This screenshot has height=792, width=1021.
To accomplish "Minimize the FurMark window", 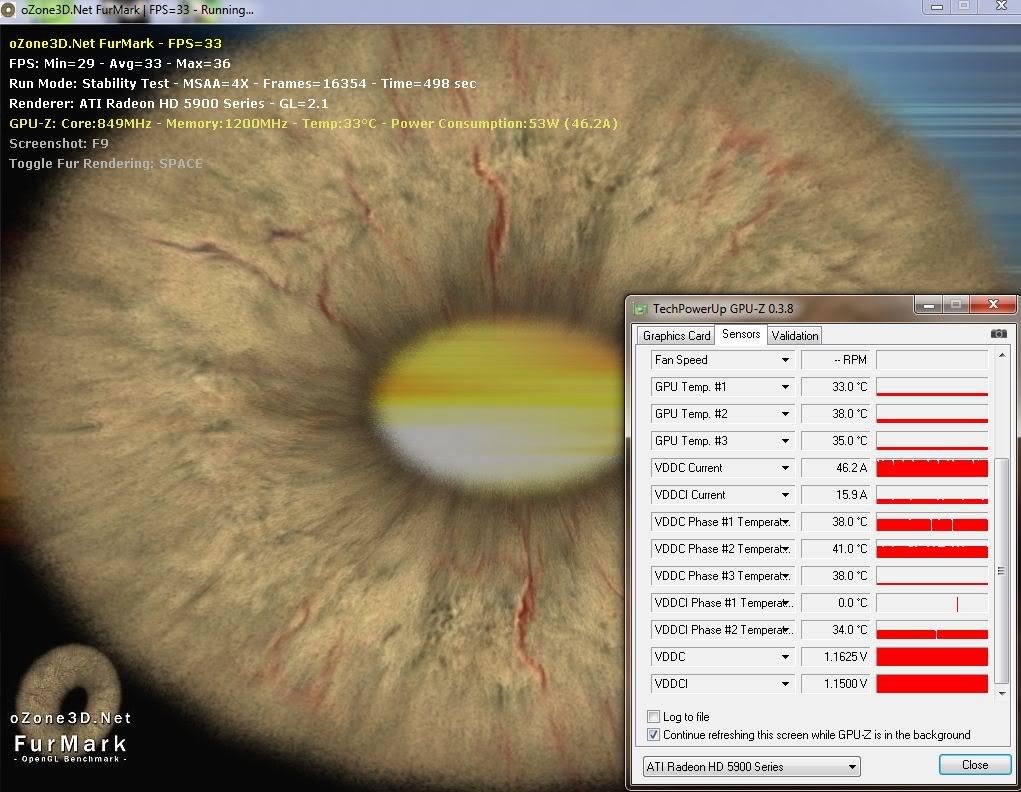I will (x=937, y=7).
